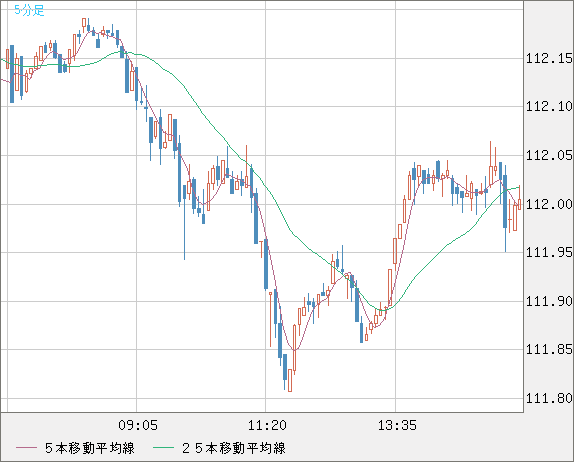This screenshot has width=574, height=462.
Task: Select the 111.80 price axis label
Action: click(548, 398)
